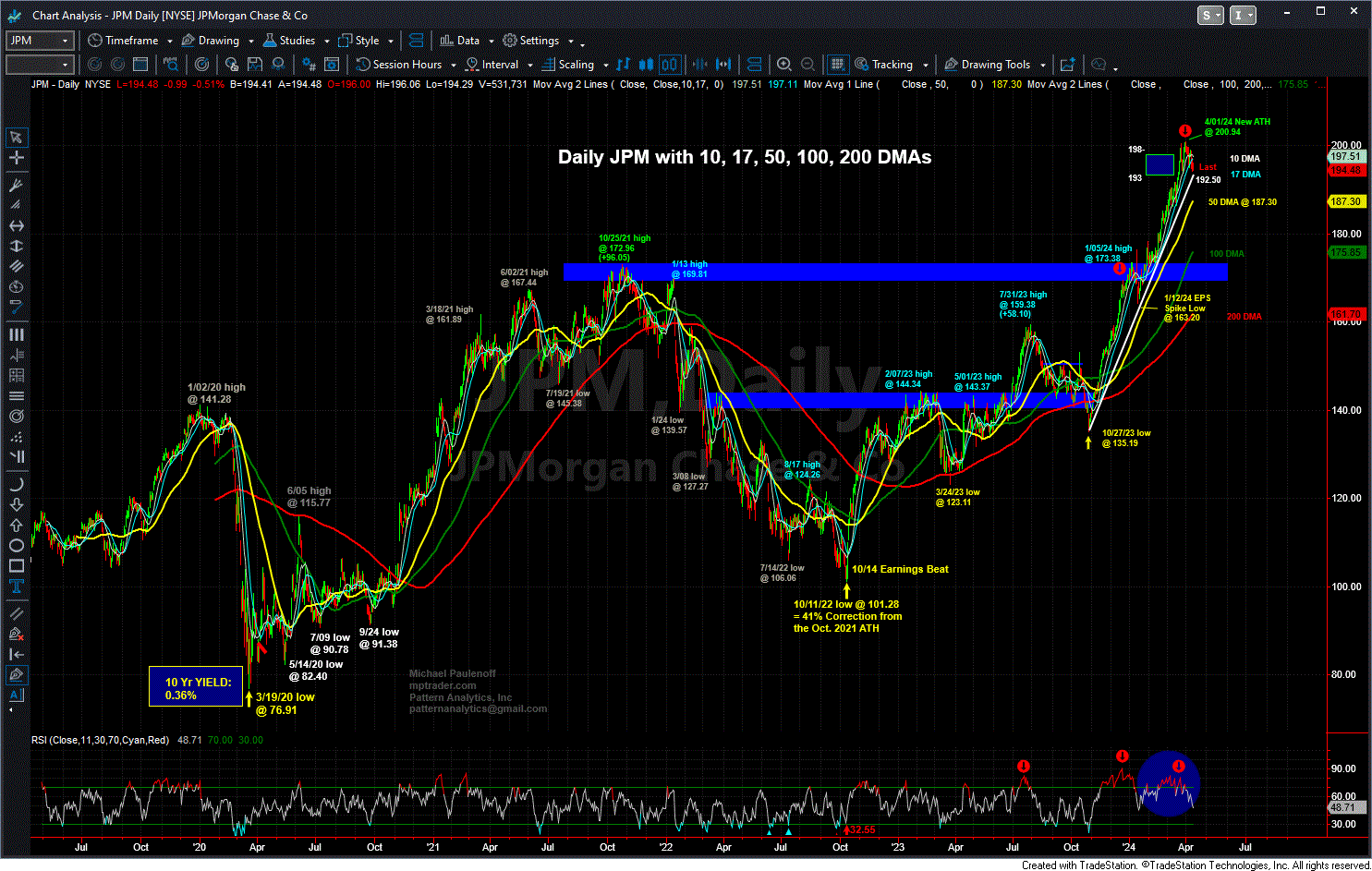Open the Timeframe menu
The width and height of the screenshot is (1372, 871).
pyautogui.click(x=123, y=41)
